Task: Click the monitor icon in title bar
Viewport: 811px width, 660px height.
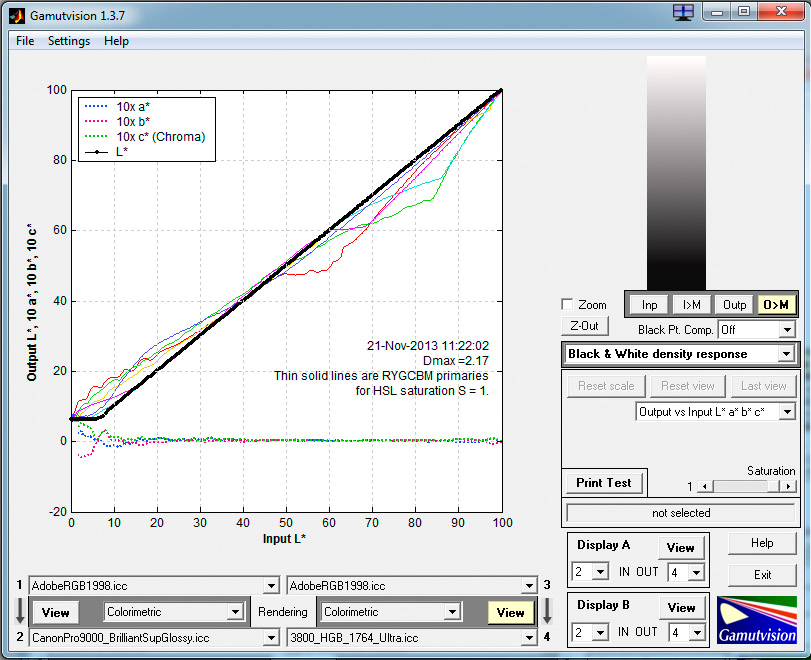Action: point(683,12)
